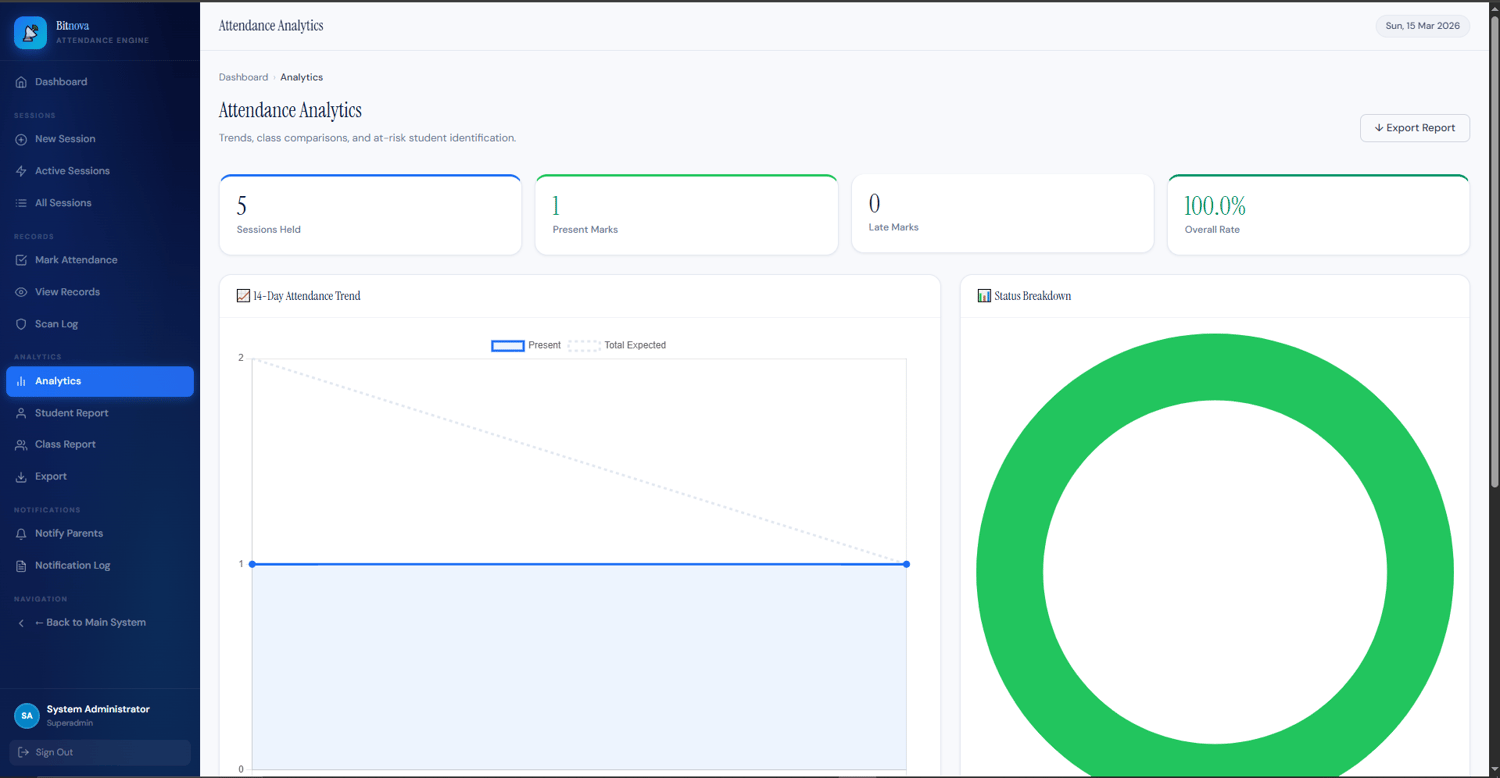Click the Class Report people icon

point(21,445)
